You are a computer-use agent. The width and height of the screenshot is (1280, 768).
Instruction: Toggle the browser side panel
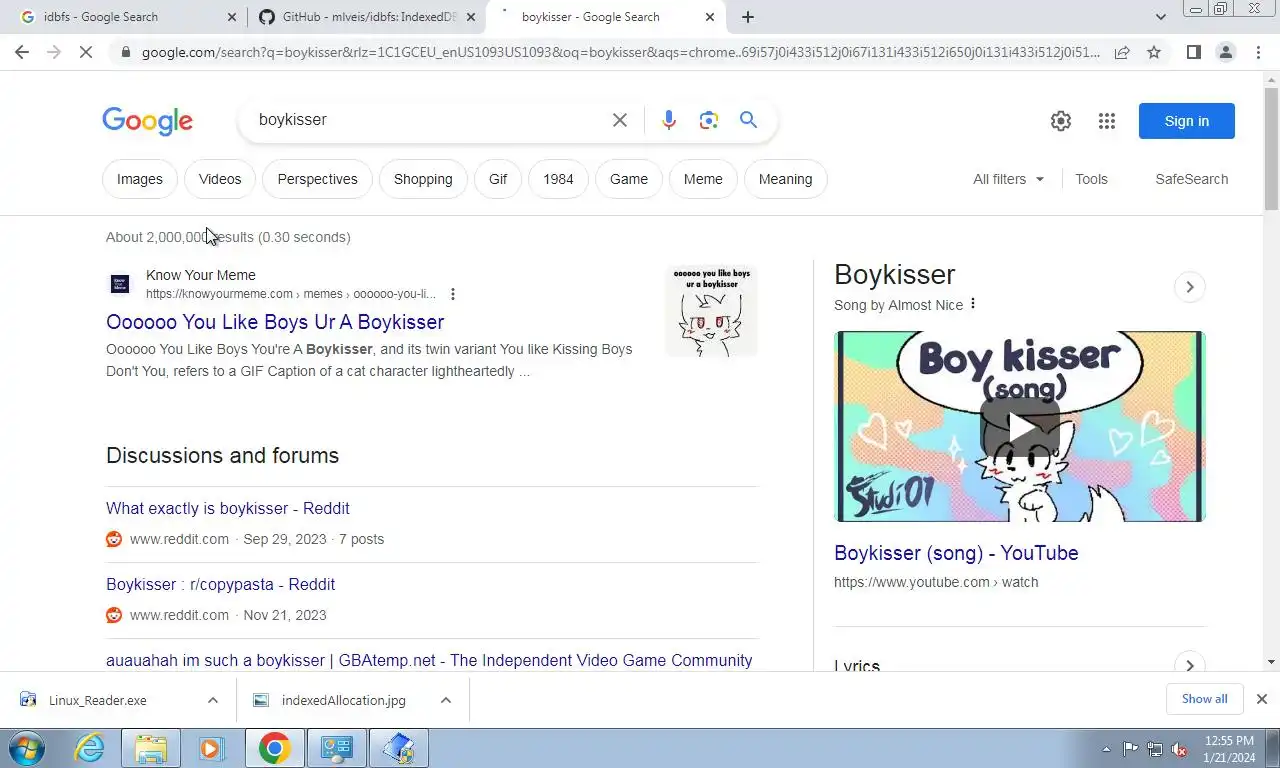(x=1193, y=52)
